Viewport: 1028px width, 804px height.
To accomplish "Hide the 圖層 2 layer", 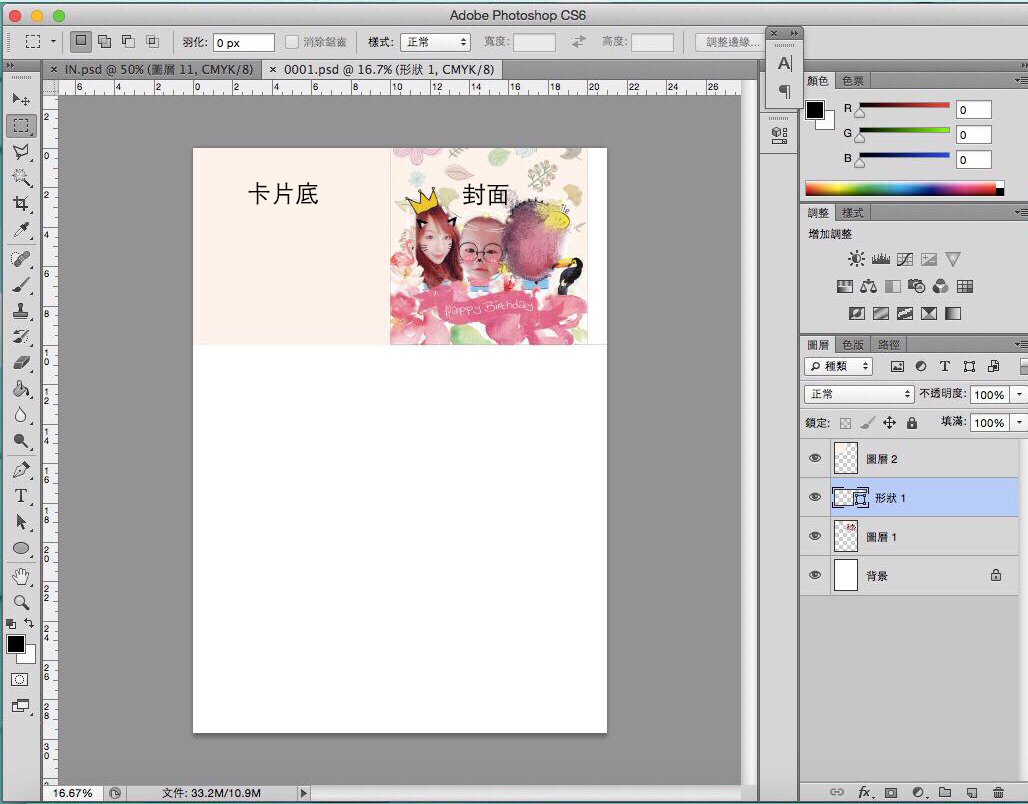I will pyautogui.click(x=815, y=458).
